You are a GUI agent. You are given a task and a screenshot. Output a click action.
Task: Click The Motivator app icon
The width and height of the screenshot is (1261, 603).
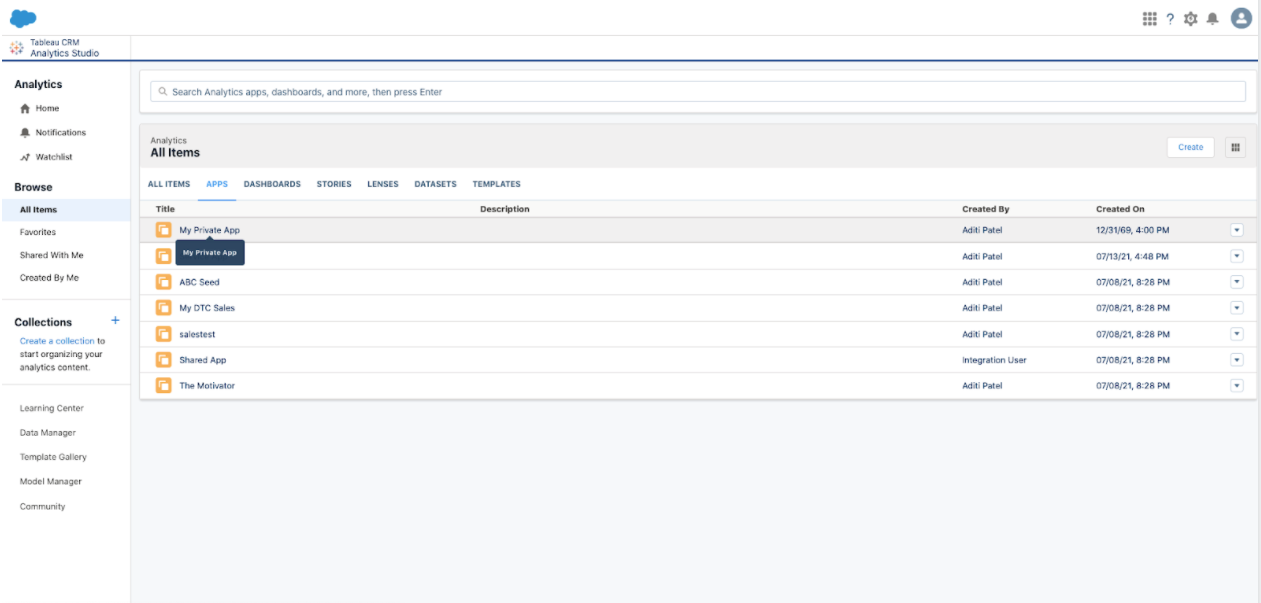[x=163, y=386]
